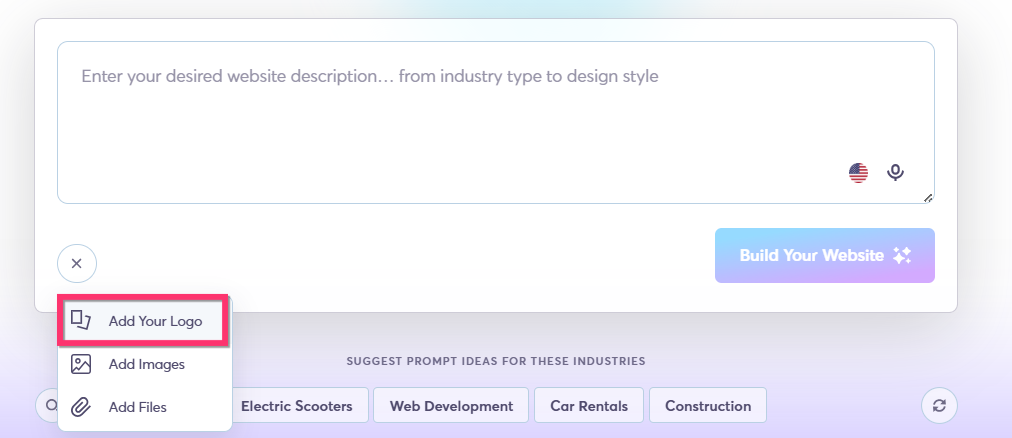Click the refresh industries suggestions icon
This screenshot has width=1012, height=438.
(939, 406)
